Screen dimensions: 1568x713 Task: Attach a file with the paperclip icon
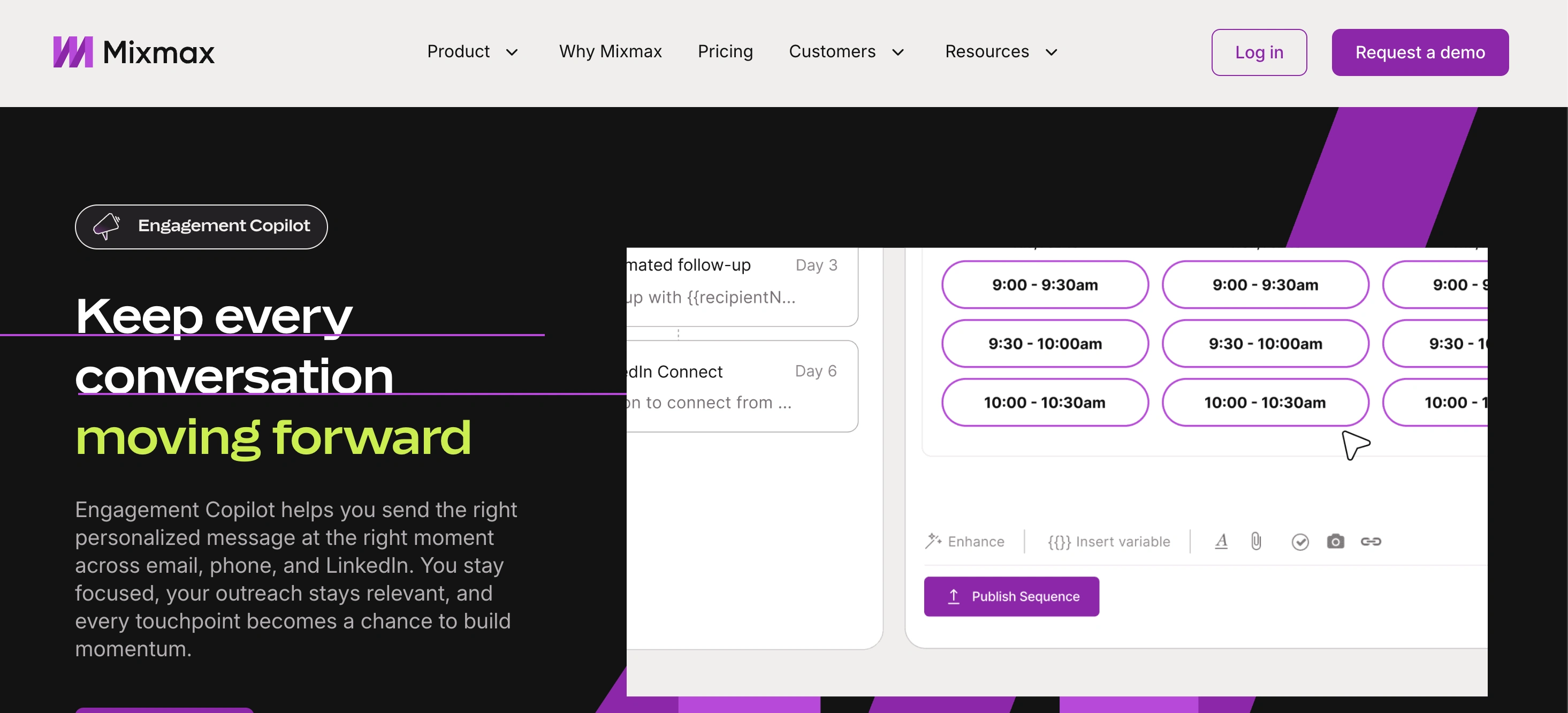tap(1256, 541)
